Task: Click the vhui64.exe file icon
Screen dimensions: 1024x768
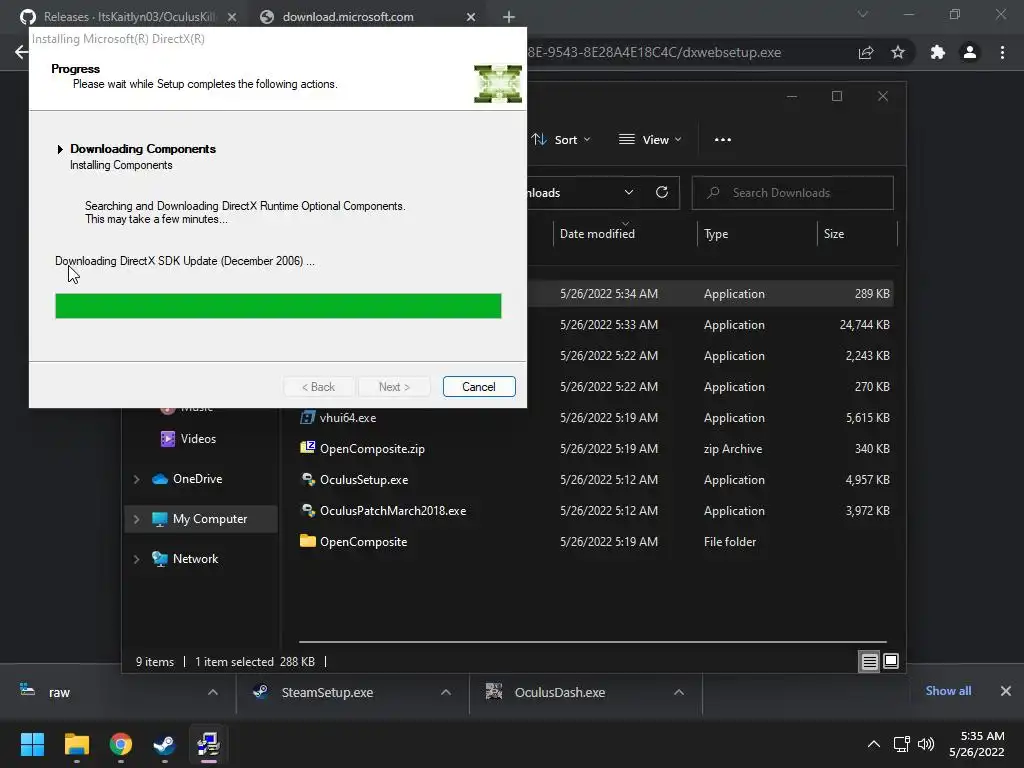Action: [308, 417]
